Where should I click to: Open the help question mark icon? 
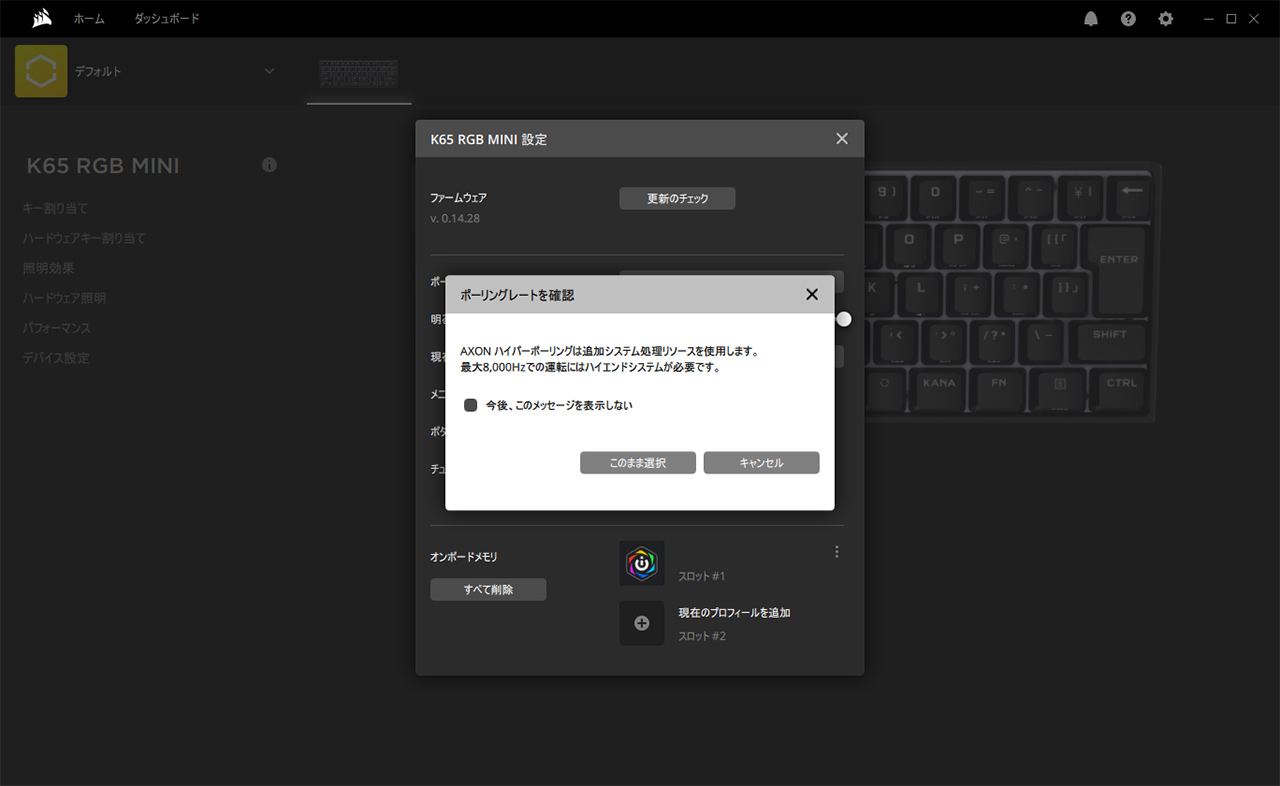tap(1128, 19)
